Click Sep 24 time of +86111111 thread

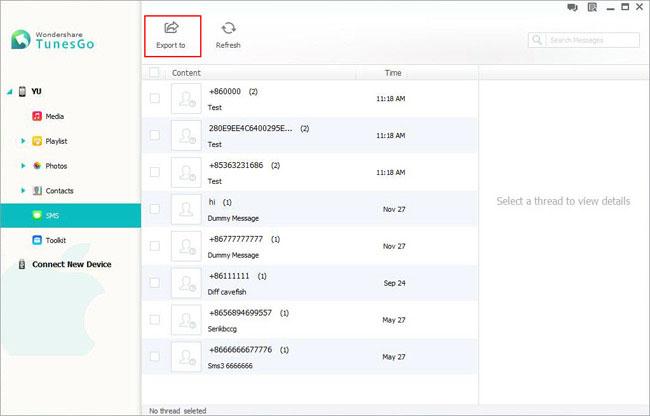394,283
